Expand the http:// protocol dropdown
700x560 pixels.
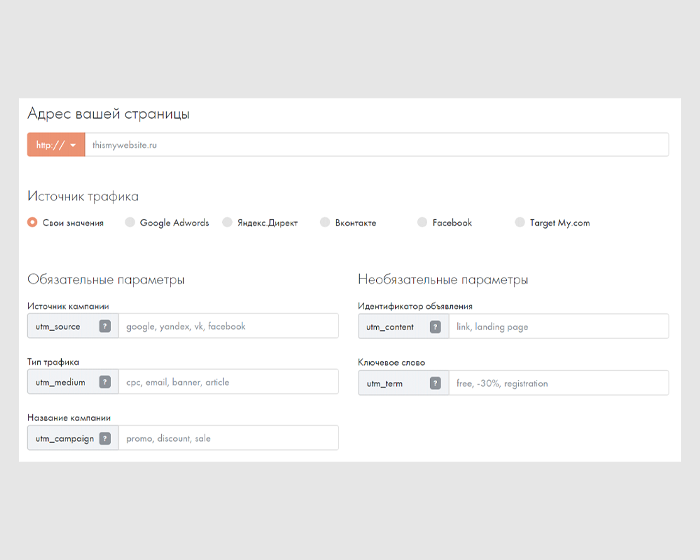(56, 145)
